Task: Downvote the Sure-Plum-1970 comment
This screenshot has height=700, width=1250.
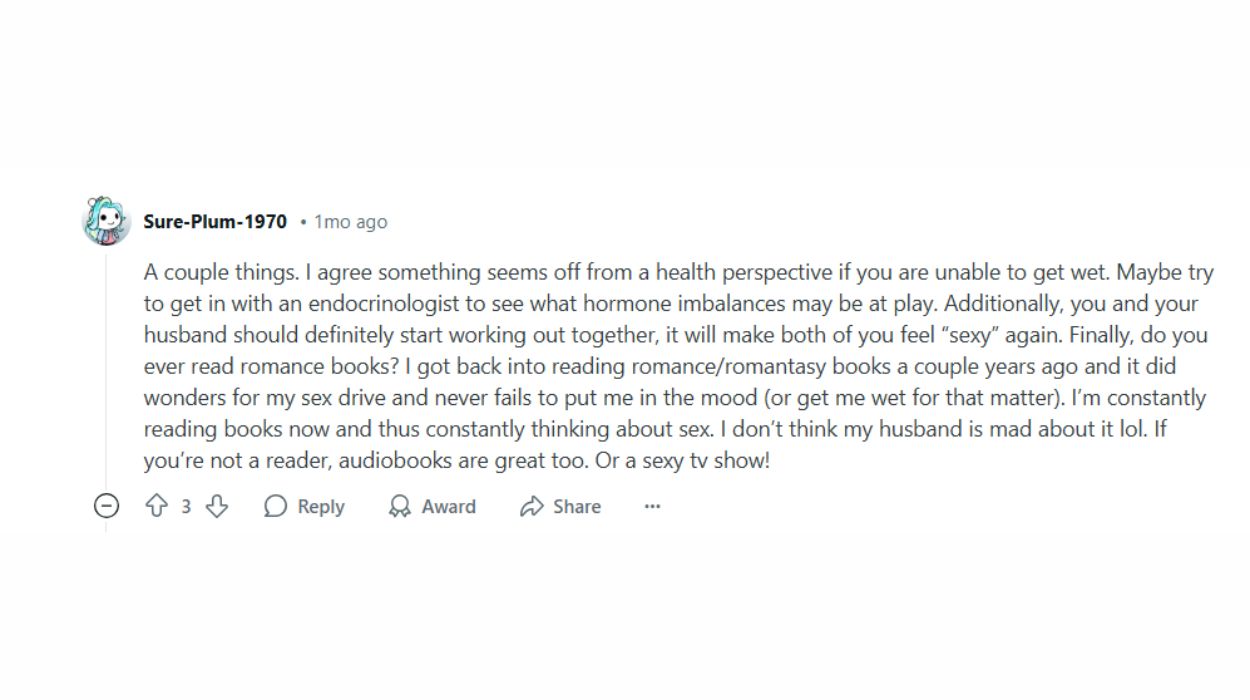Action: click(216, 506)
